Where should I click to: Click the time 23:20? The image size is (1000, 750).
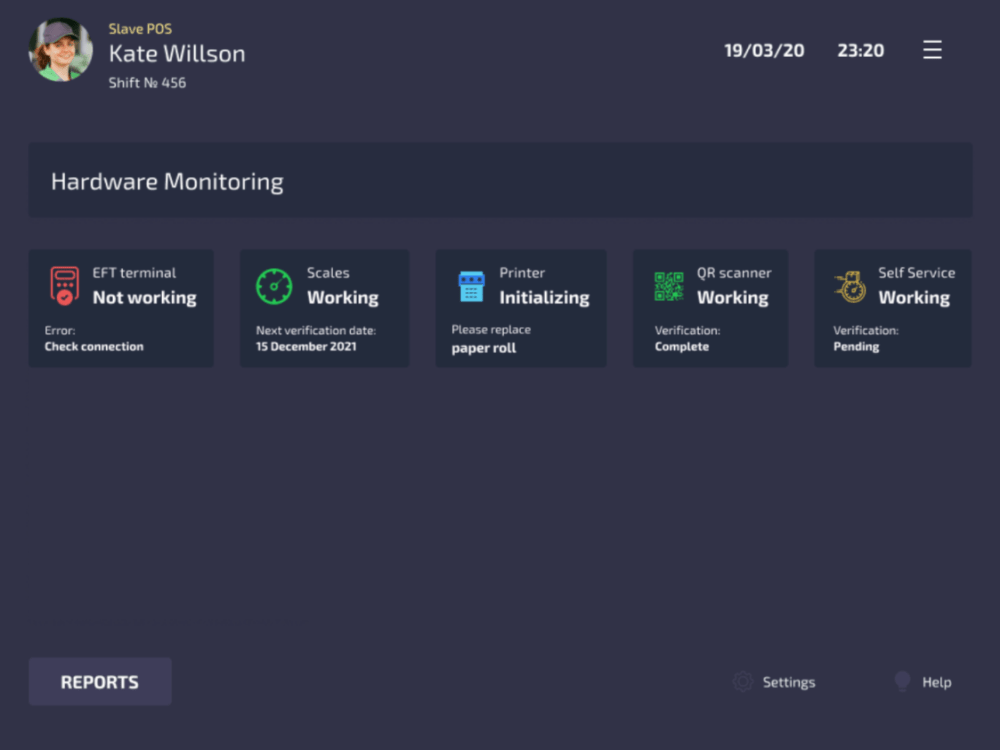click(x=861, y=50)
